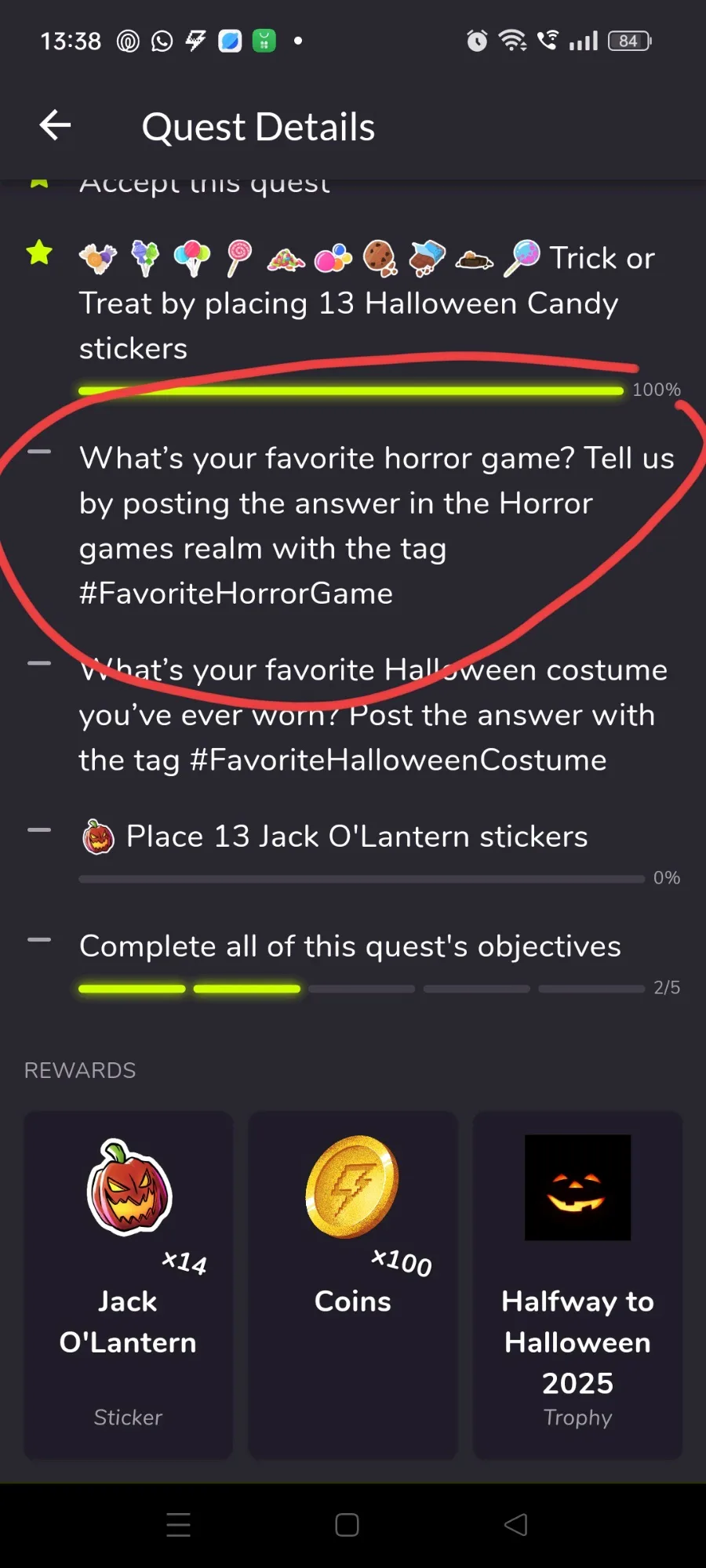The width and height of the screenshot is (706, 1568).
Task: Tap the cookie candy sticker icon
Action: point(380,258)
